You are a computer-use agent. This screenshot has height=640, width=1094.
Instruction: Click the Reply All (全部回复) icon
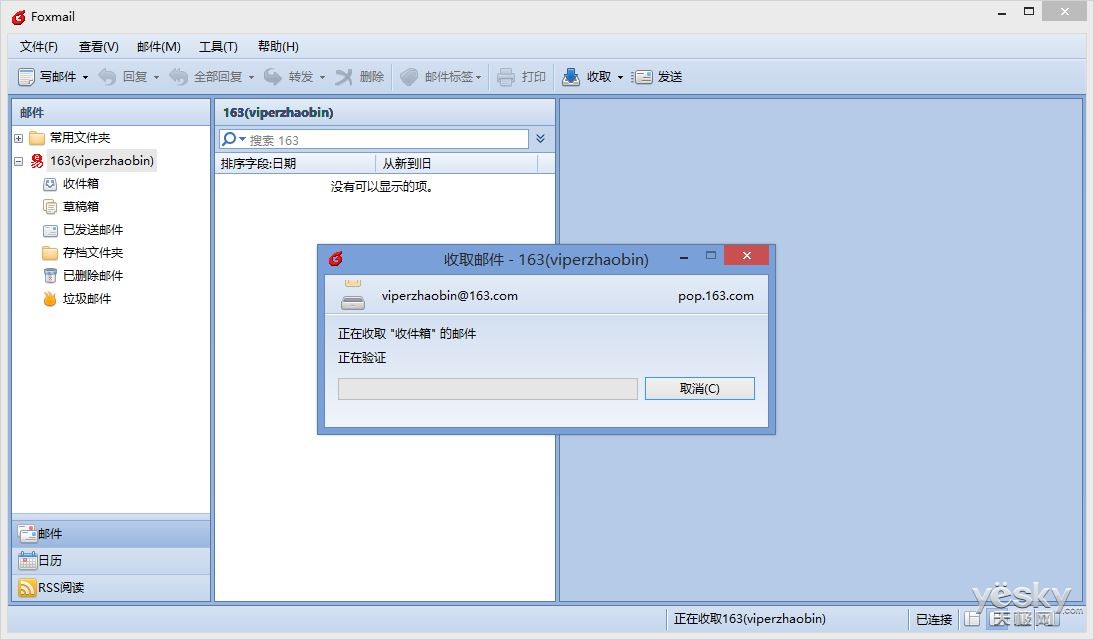tap(179, 77)
